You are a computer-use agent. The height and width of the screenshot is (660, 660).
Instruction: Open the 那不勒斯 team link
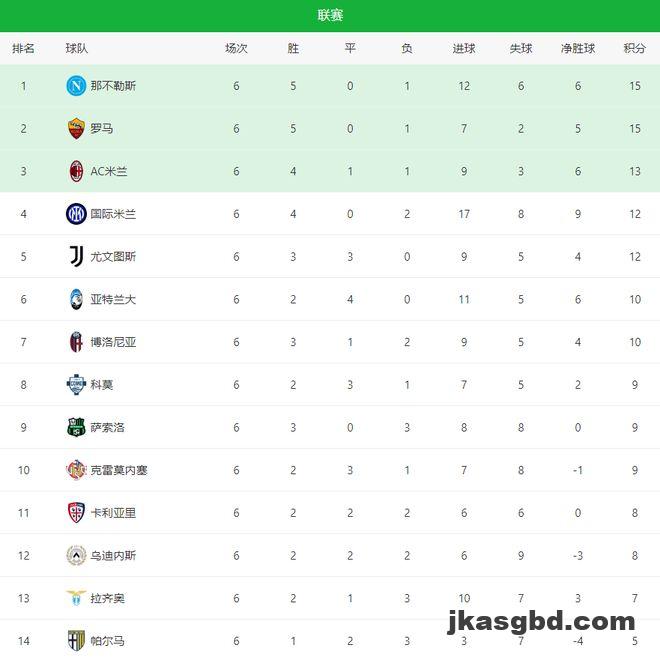pyautogui.click(x=113, y=86)
